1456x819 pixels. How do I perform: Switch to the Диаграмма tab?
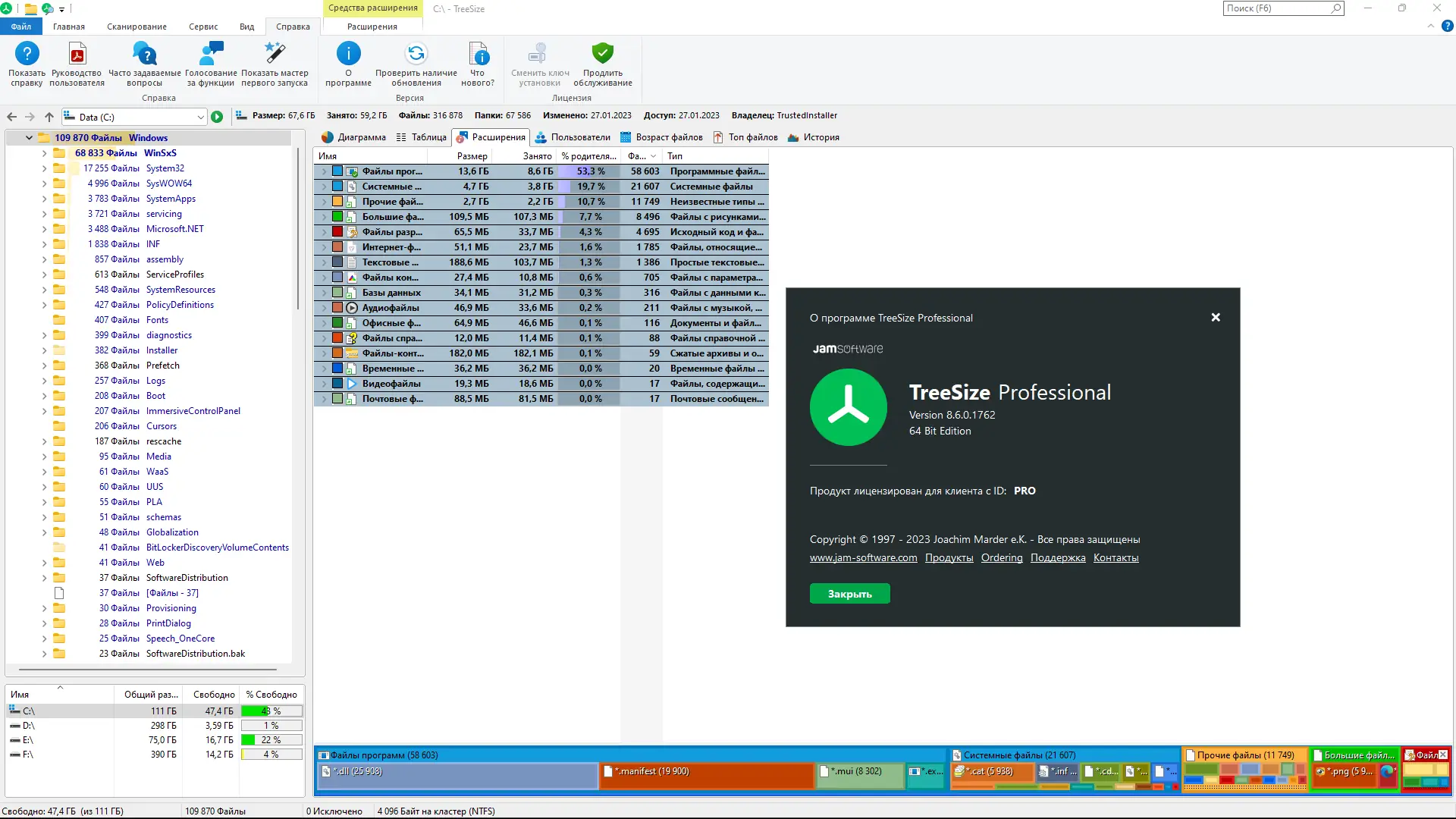pos(353,137)
